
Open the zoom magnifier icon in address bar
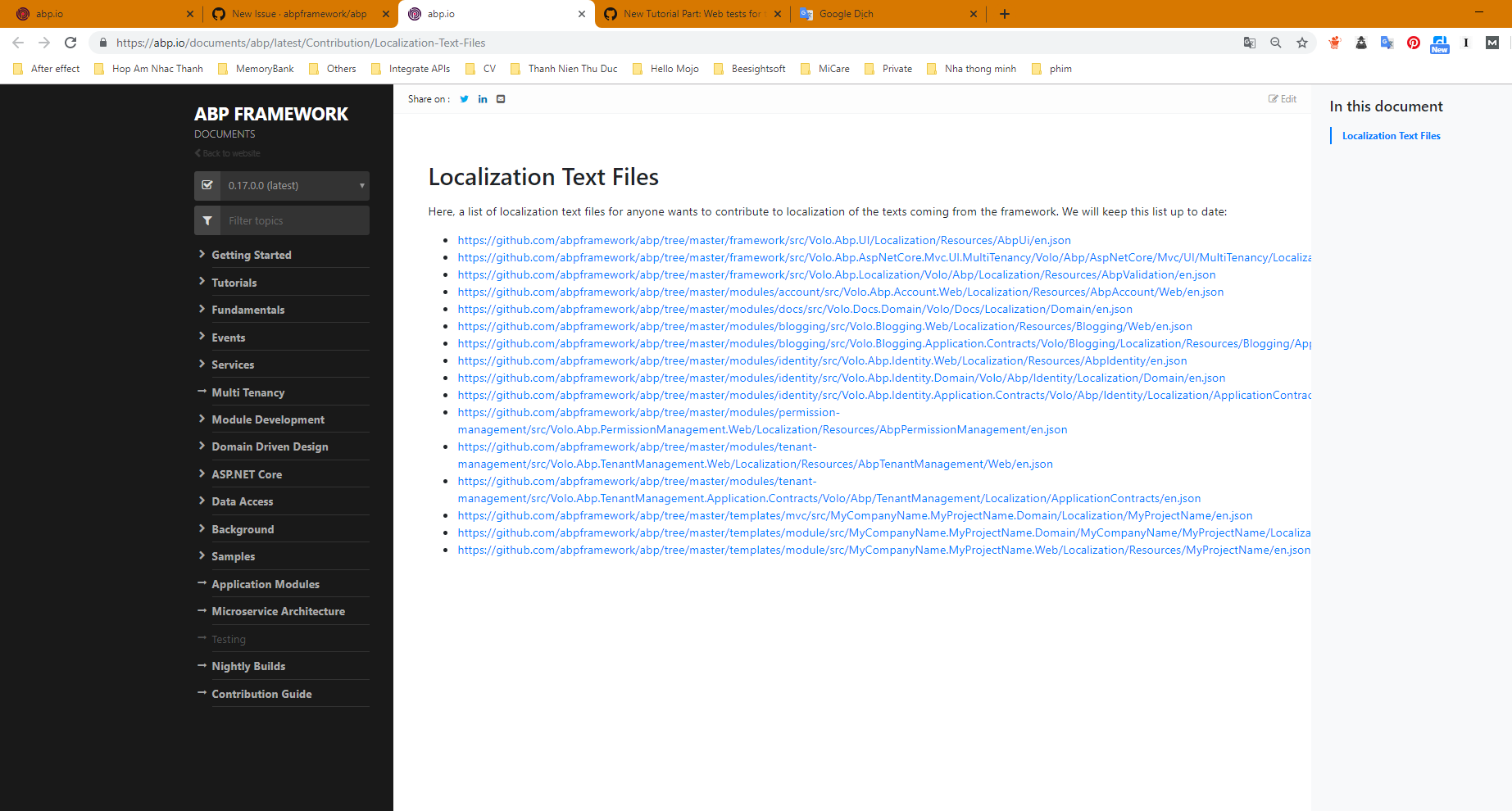[x=1276, y=43]
